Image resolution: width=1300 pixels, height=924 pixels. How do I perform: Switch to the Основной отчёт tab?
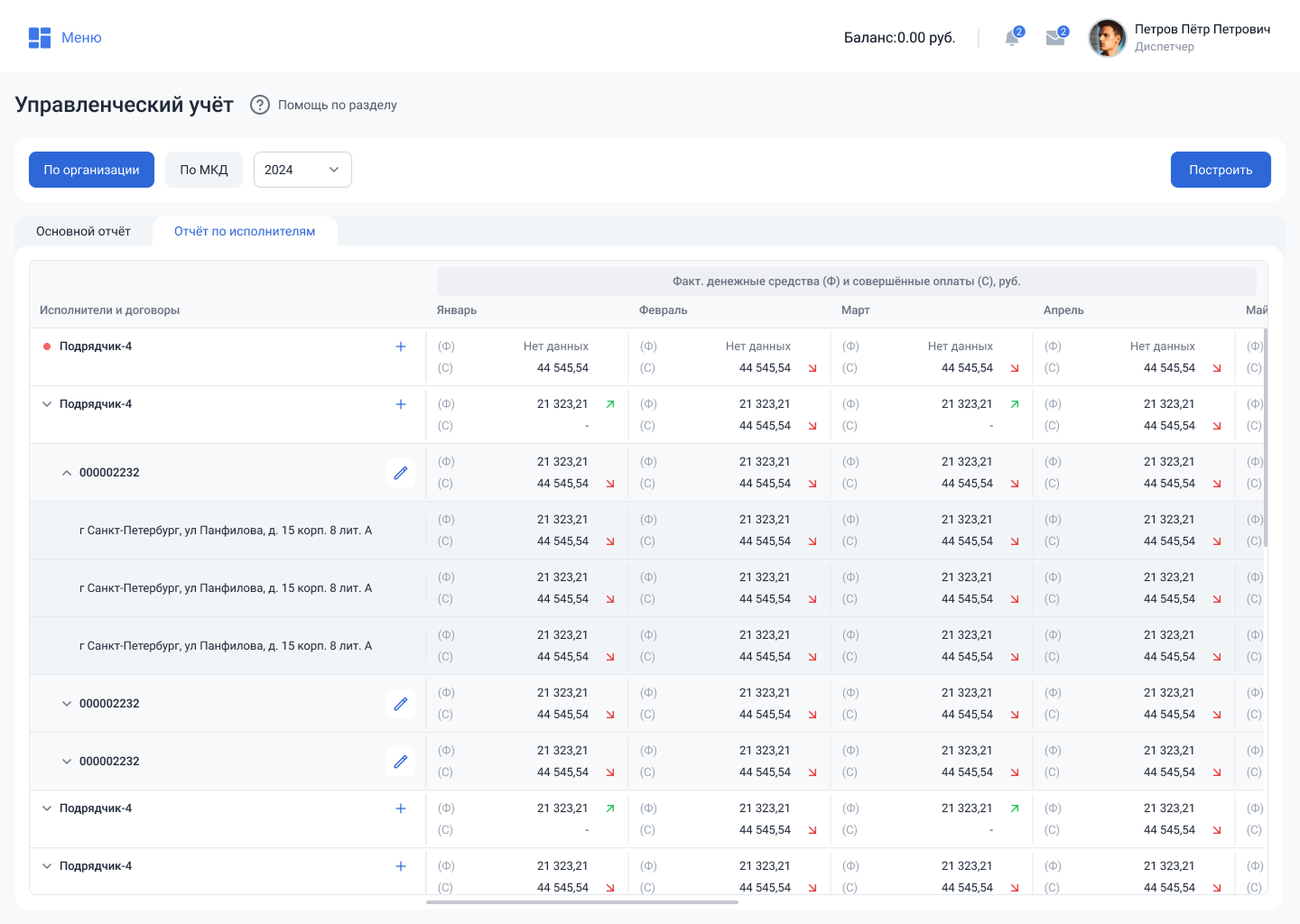83,232
